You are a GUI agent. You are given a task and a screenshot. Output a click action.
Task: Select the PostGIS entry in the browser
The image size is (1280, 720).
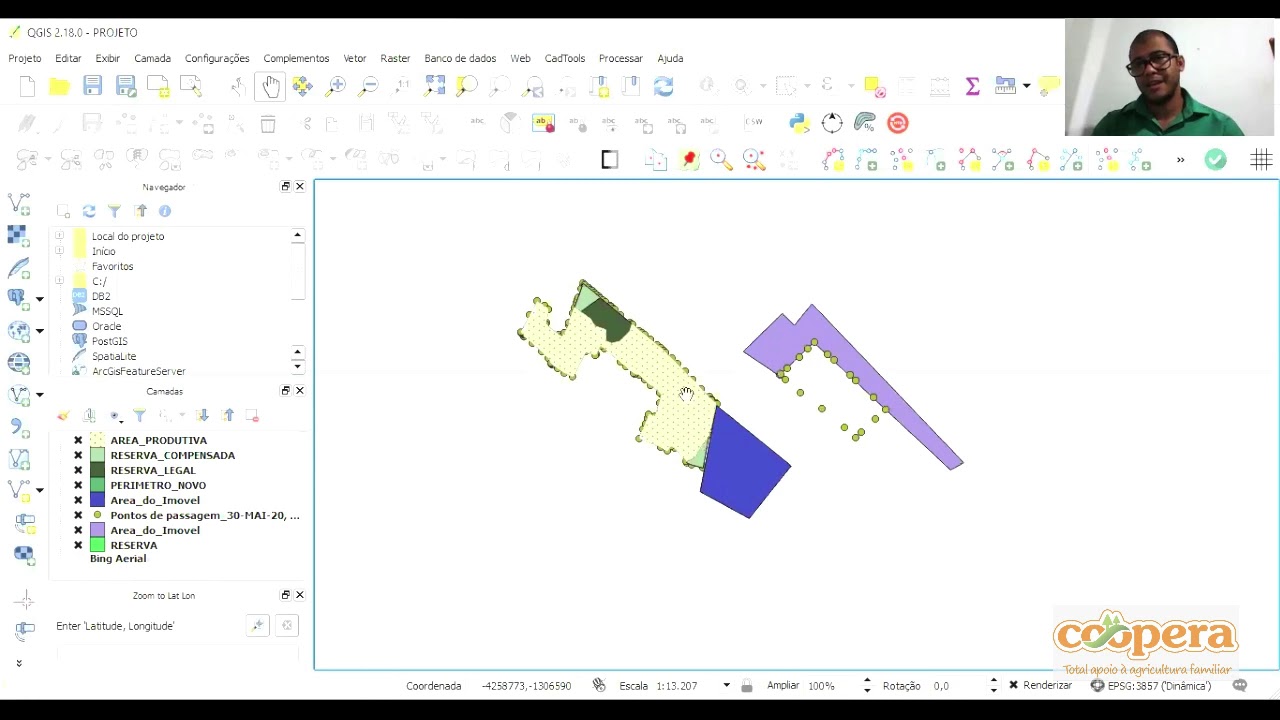point(109,341)
